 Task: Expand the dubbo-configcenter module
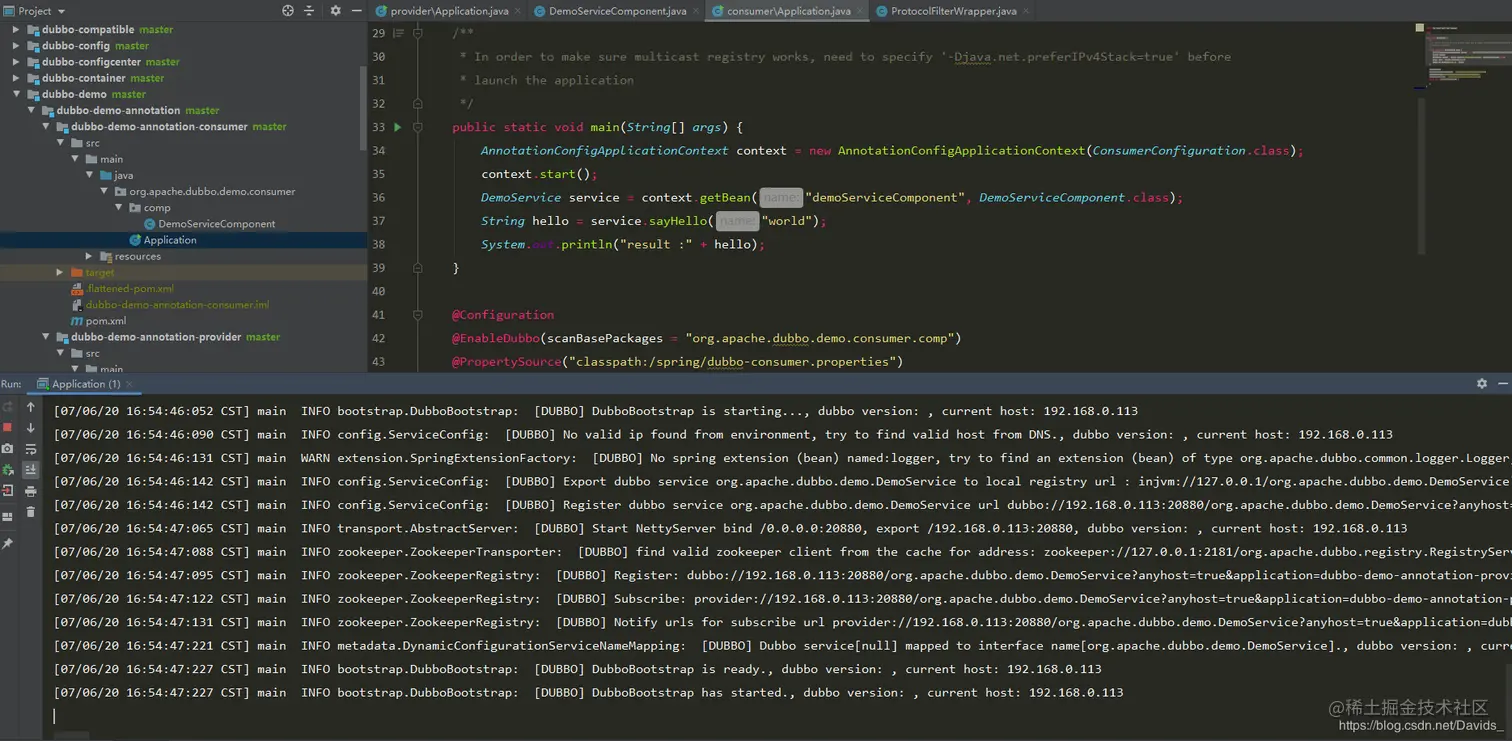point(16,62)
